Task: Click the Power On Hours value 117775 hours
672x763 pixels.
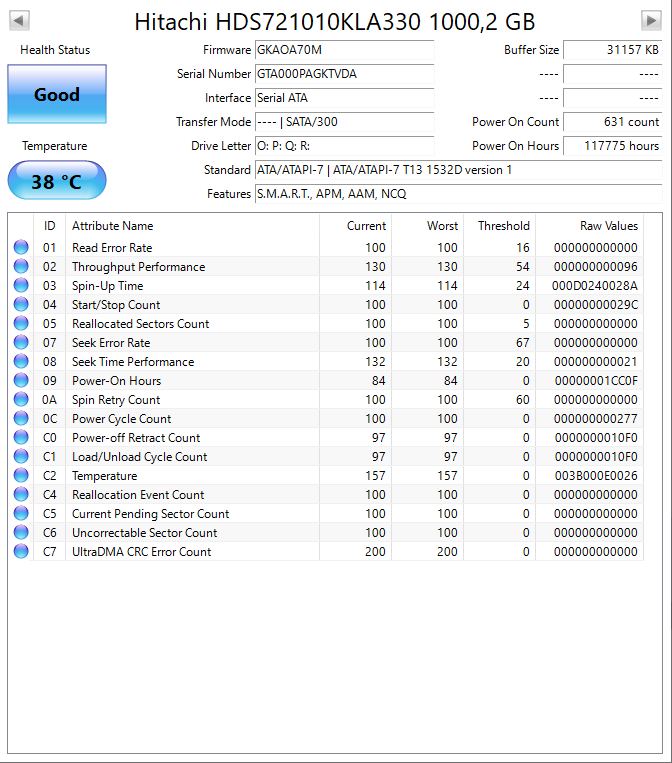Action: (613, 145)
